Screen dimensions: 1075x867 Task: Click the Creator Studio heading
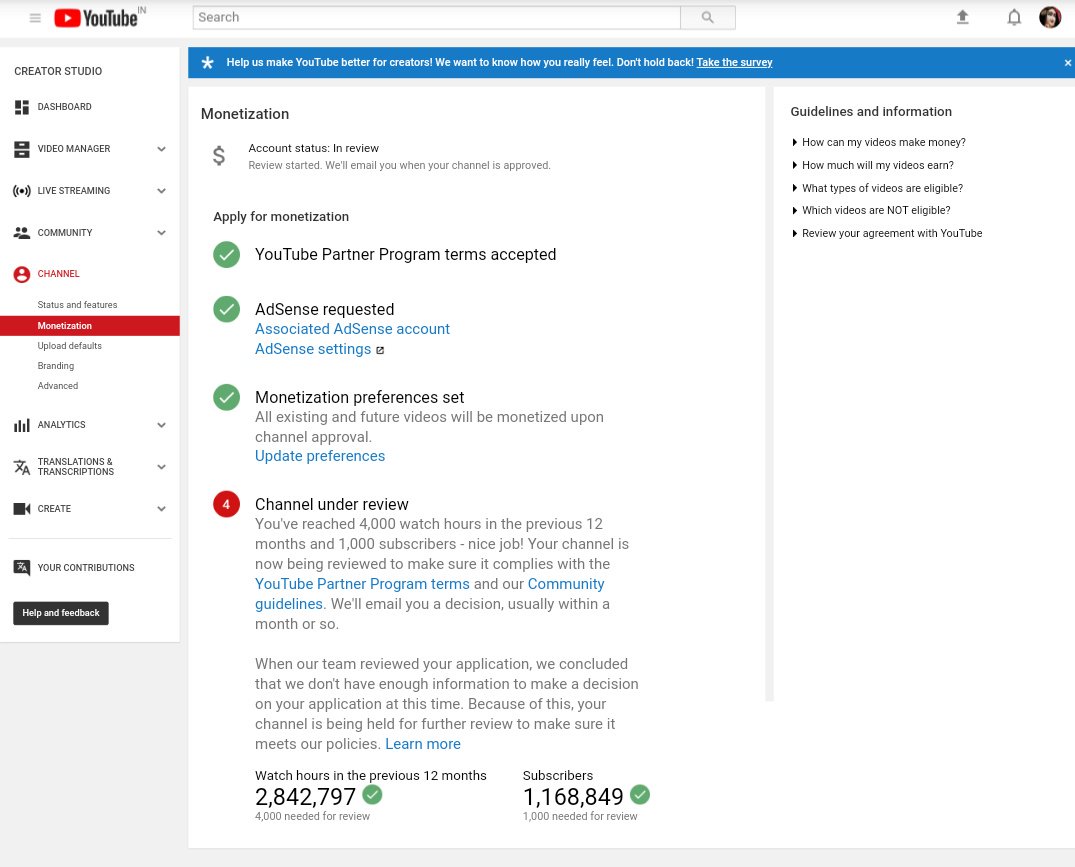58,71
